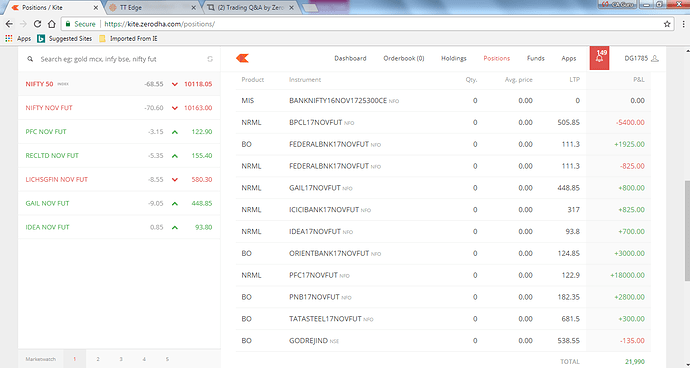
Task: Open Suggested Sites bookmark
Action: coord(65,39)
